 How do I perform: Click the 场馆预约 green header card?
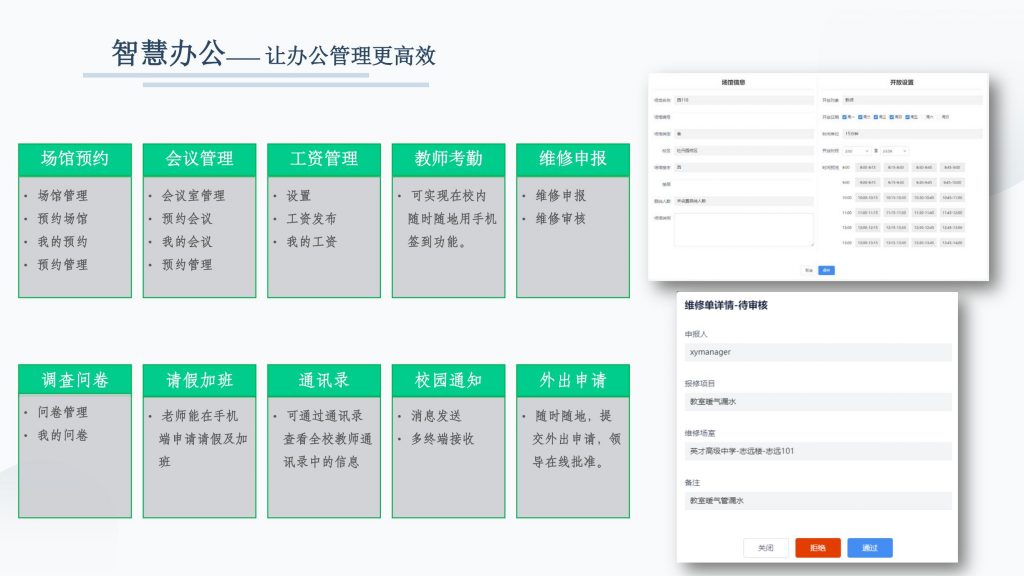[75, 159]
